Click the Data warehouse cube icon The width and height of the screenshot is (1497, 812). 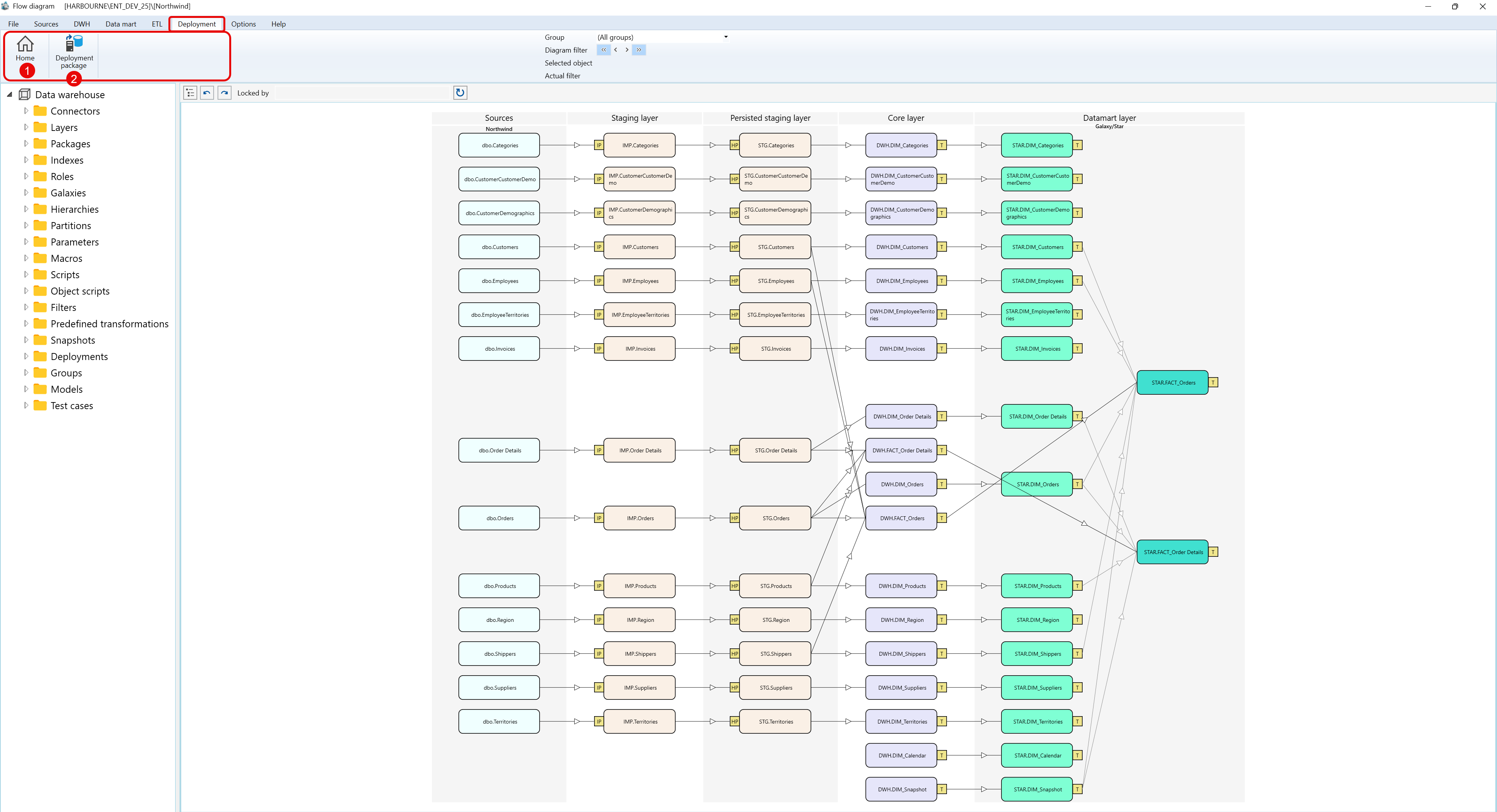(x=25, y=94)
